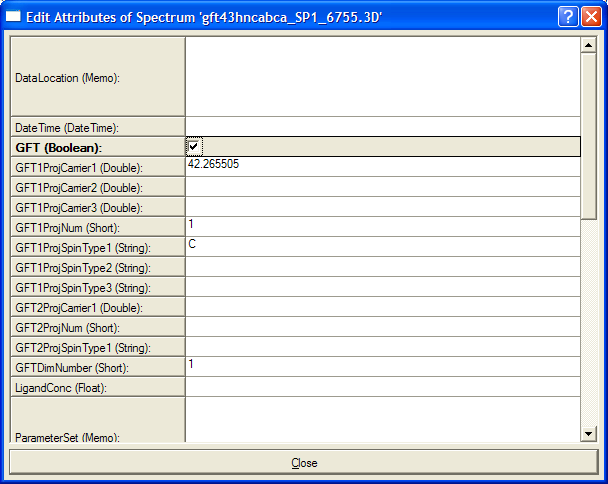The width and height of the screenshot is (608, 484).
Task: Select the GFT2ProjCarrier1 value cell
Action: point(382,307)
